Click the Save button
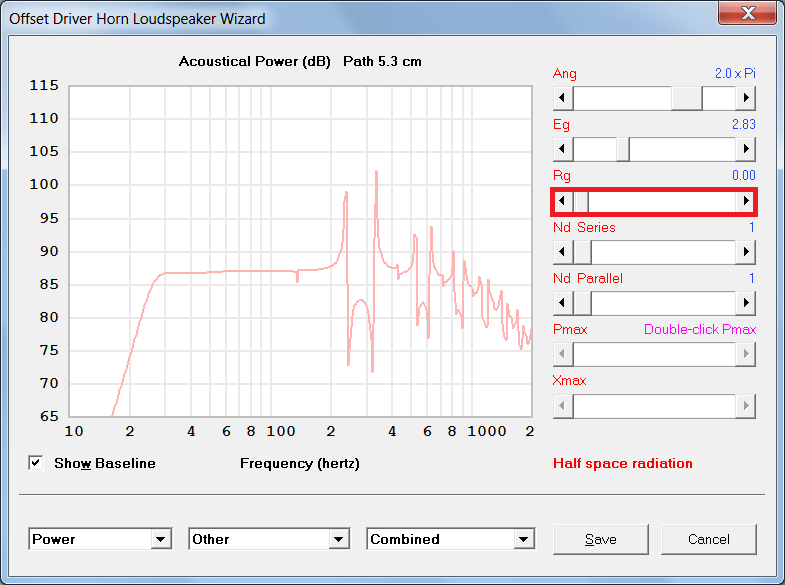 pyautogui.click(x=601, y=539)
